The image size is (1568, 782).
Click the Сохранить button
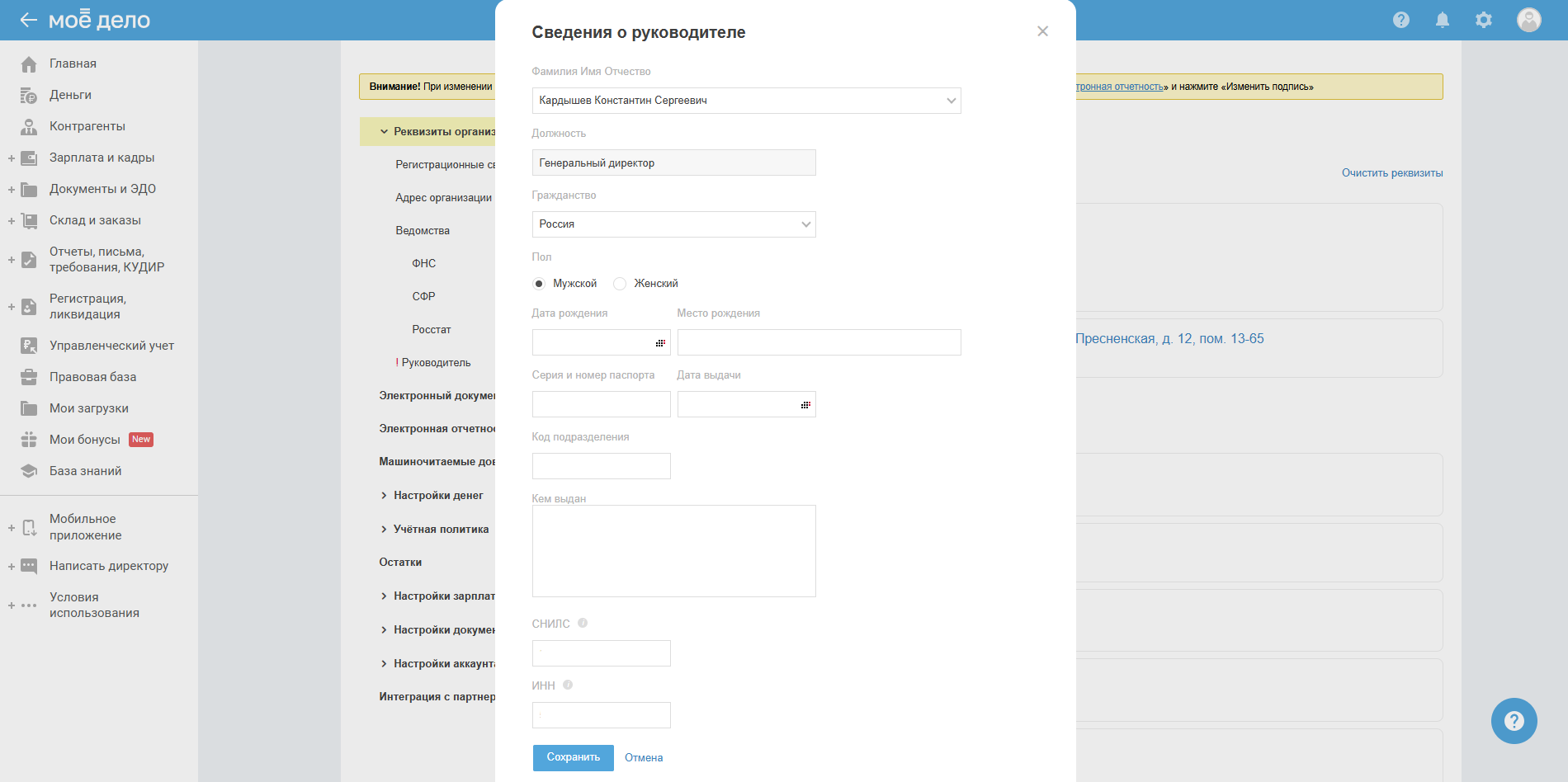pyautogui.click(x=573, y=757)
